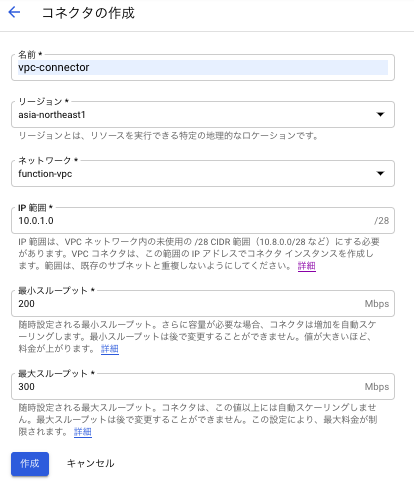This screenshot has height=484, width=414.
Task: Open the リージョン dropdown showing asia-northeast1
Action: [203, 115]
